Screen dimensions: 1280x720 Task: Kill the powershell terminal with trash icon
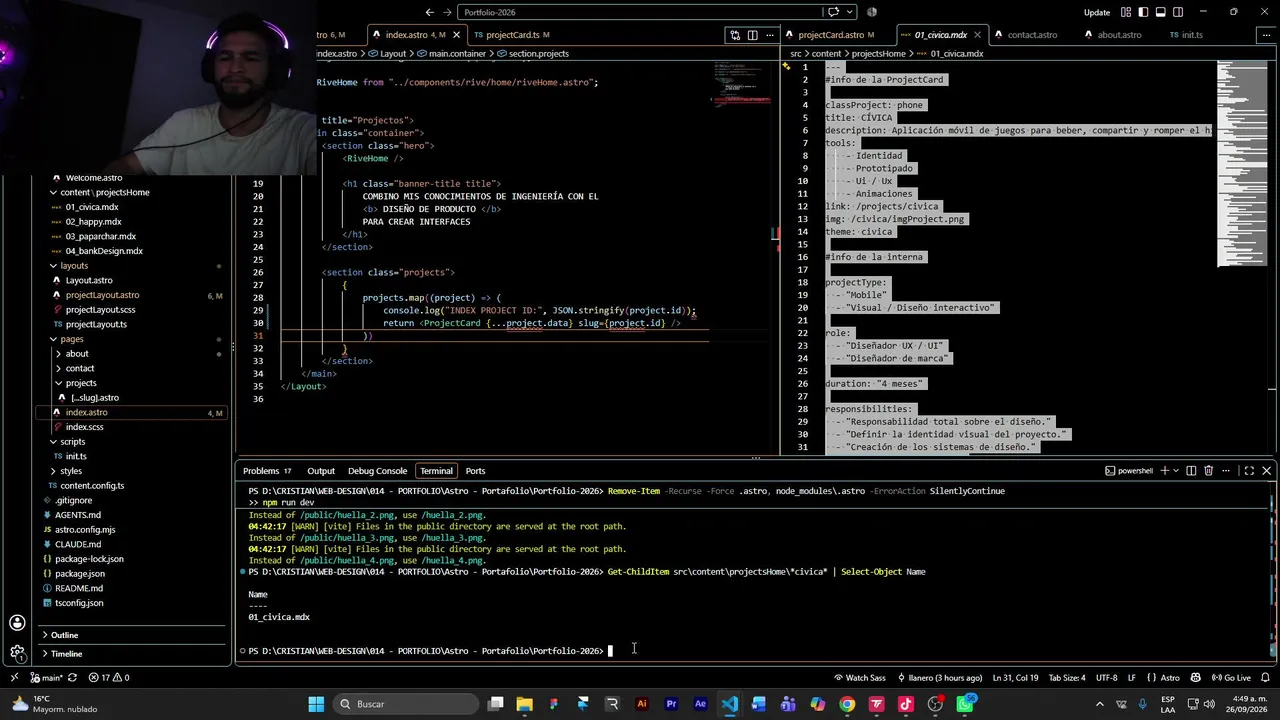click(x=1208, y=471)
